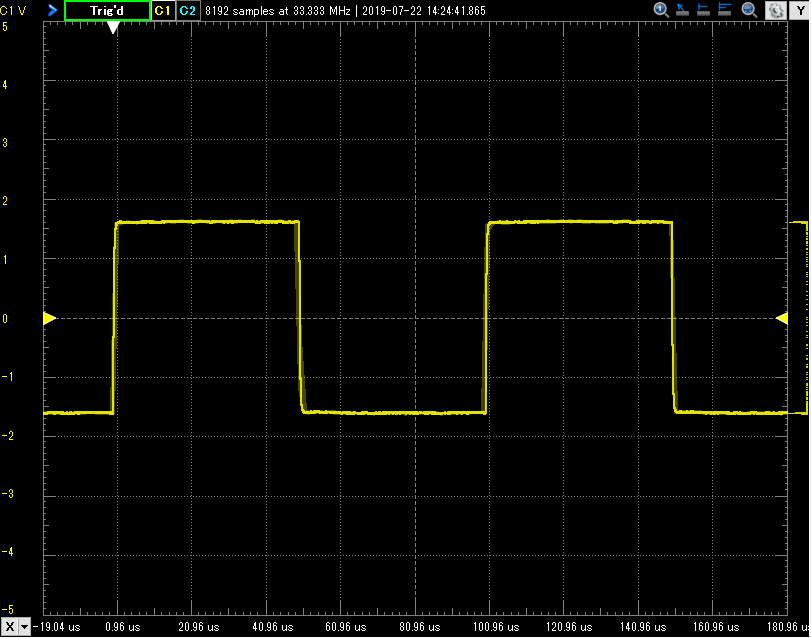Click the double-bar cursor measure icon
The height and width of the screenshot is (638, 811).
[725, 10]
